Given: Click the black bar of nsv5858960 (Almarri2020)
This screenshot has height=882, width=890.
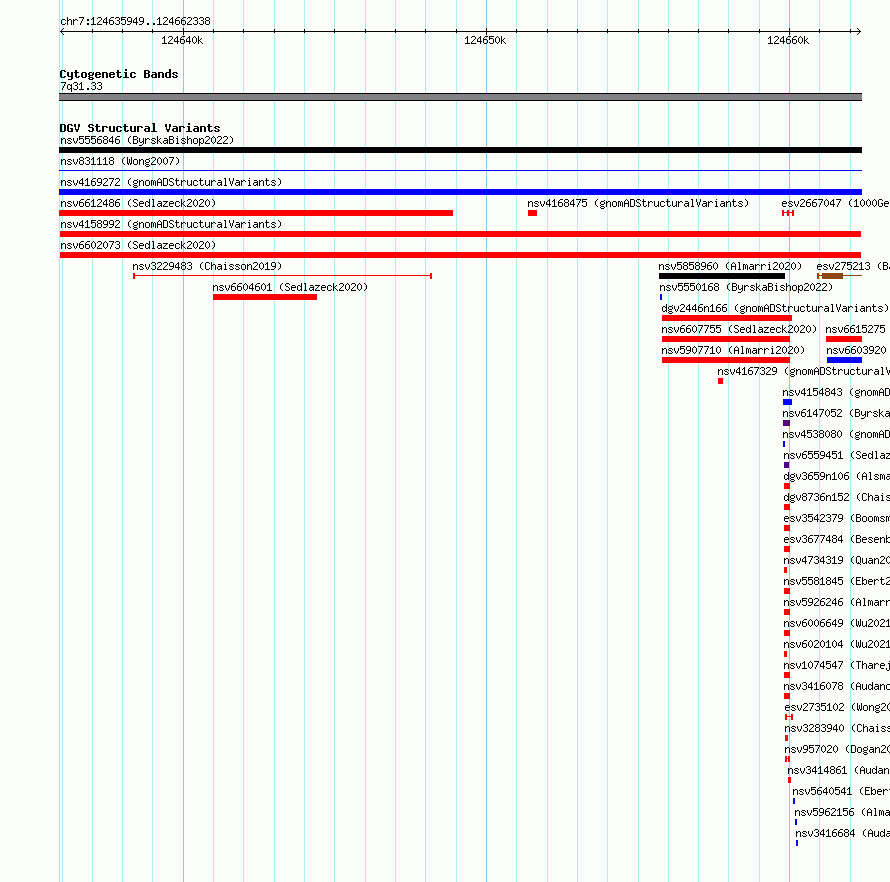Looking at the screenshot, I should click(722, 276).
